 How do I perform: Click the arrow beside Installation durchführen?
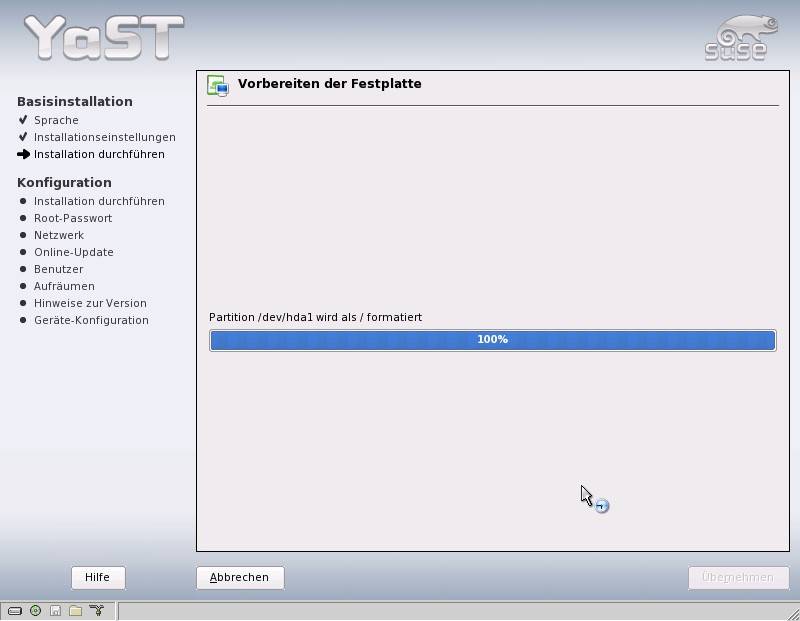coord(24,155)
